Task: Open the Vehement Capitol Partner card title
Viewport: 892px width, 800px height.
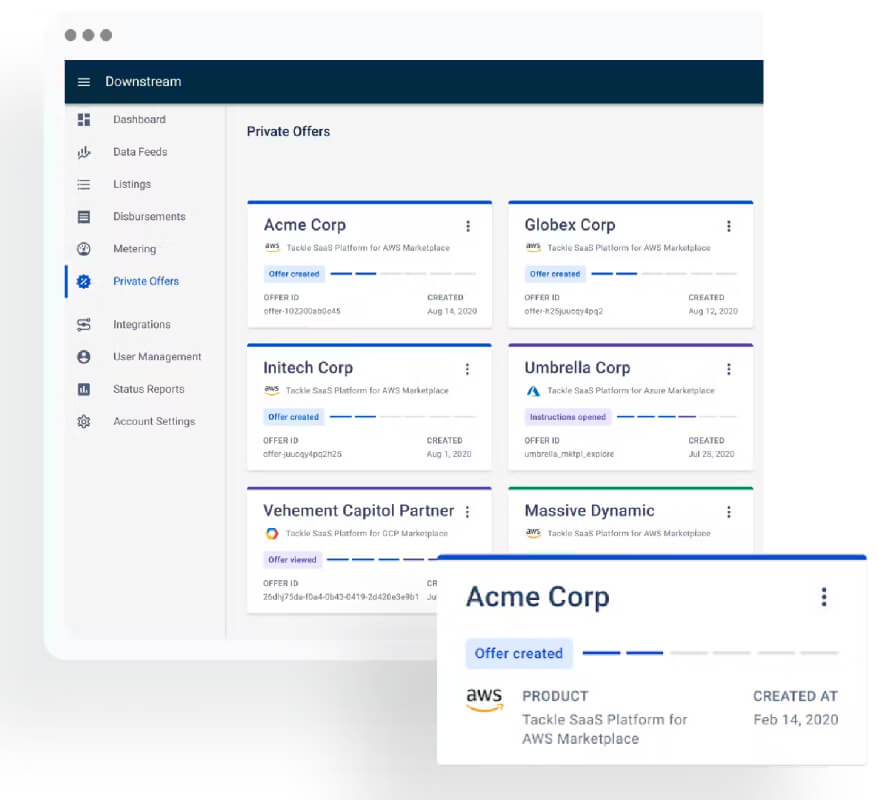Action: point(358,511)
